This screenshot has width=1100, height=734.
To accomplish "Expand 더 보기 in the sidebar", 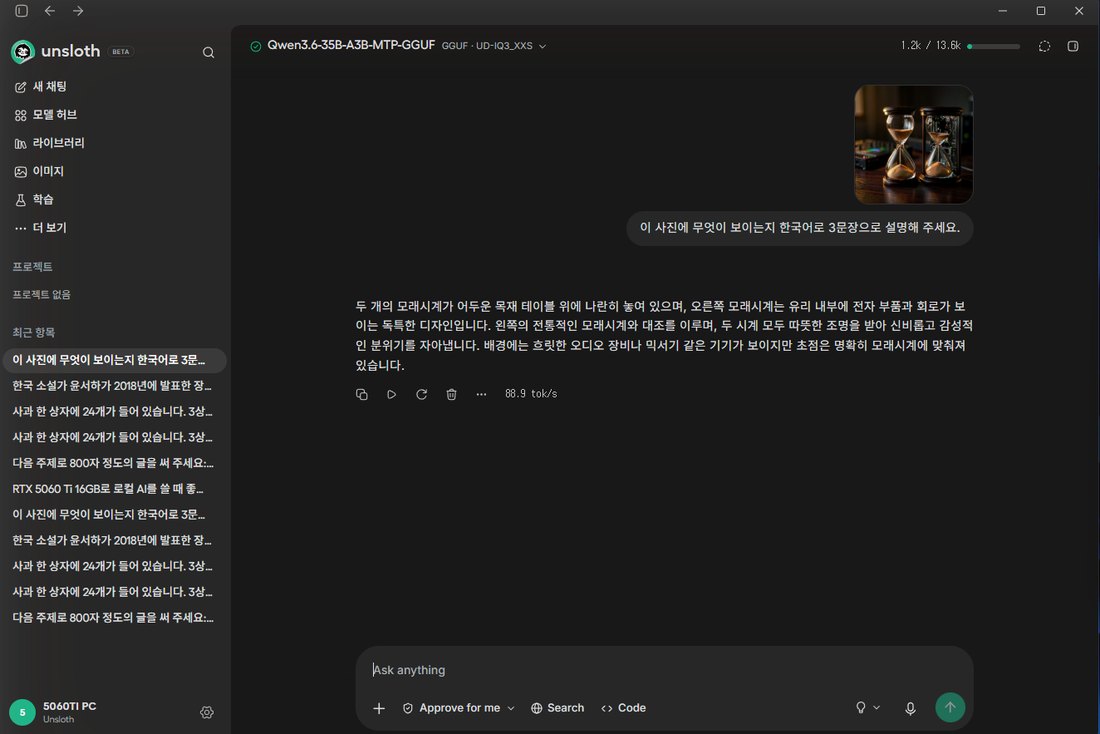I will tap(41, 227).
